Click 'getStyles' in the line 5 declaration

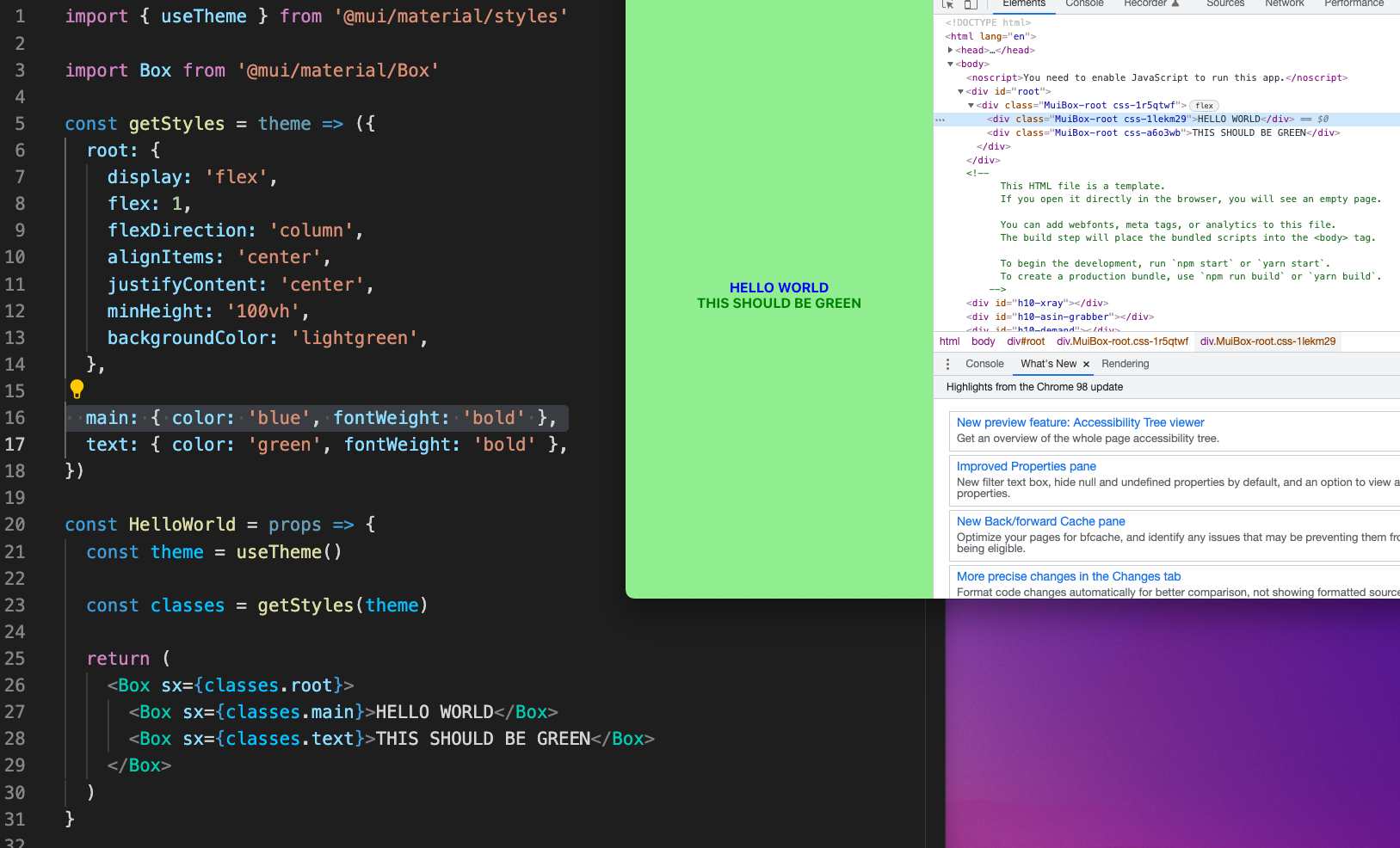point(176,124)
